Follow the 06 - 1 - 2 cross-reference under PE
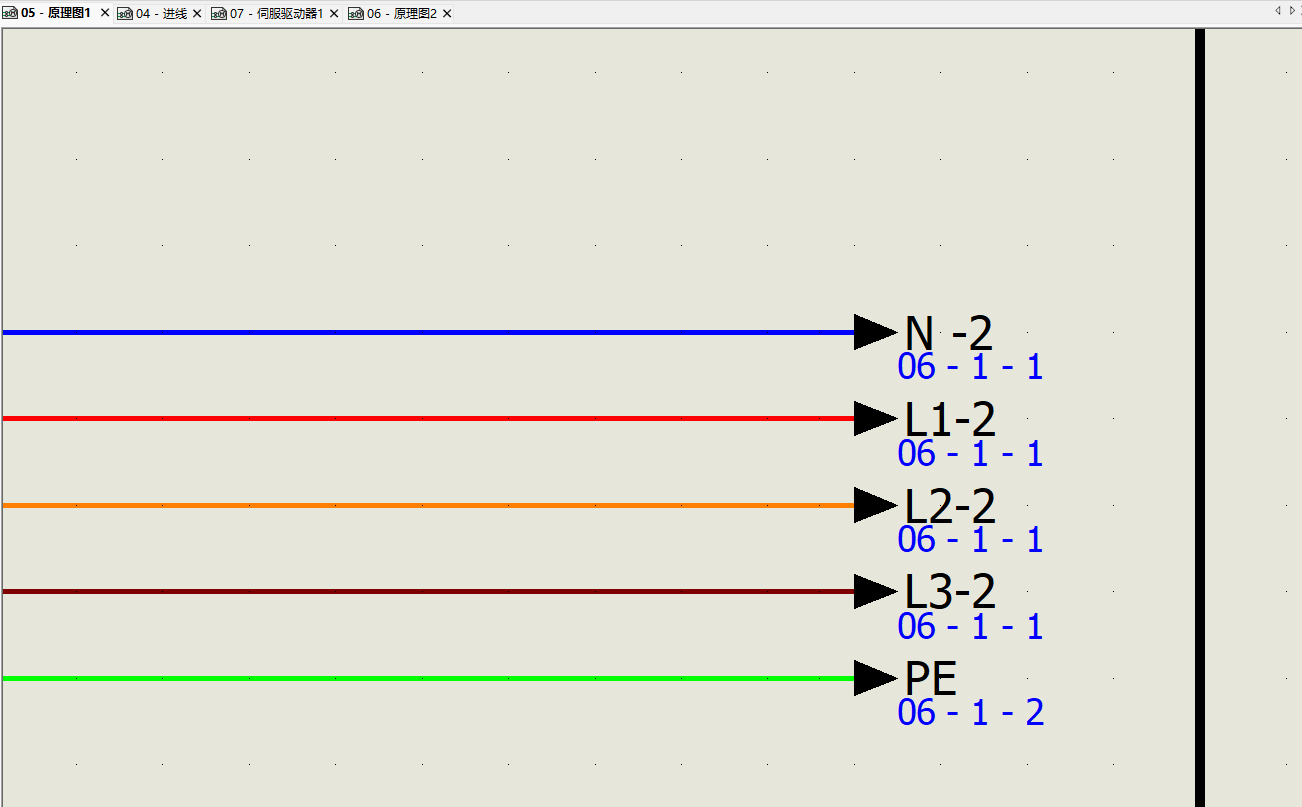The image size is (1302, 807). [x=970, y=713]
